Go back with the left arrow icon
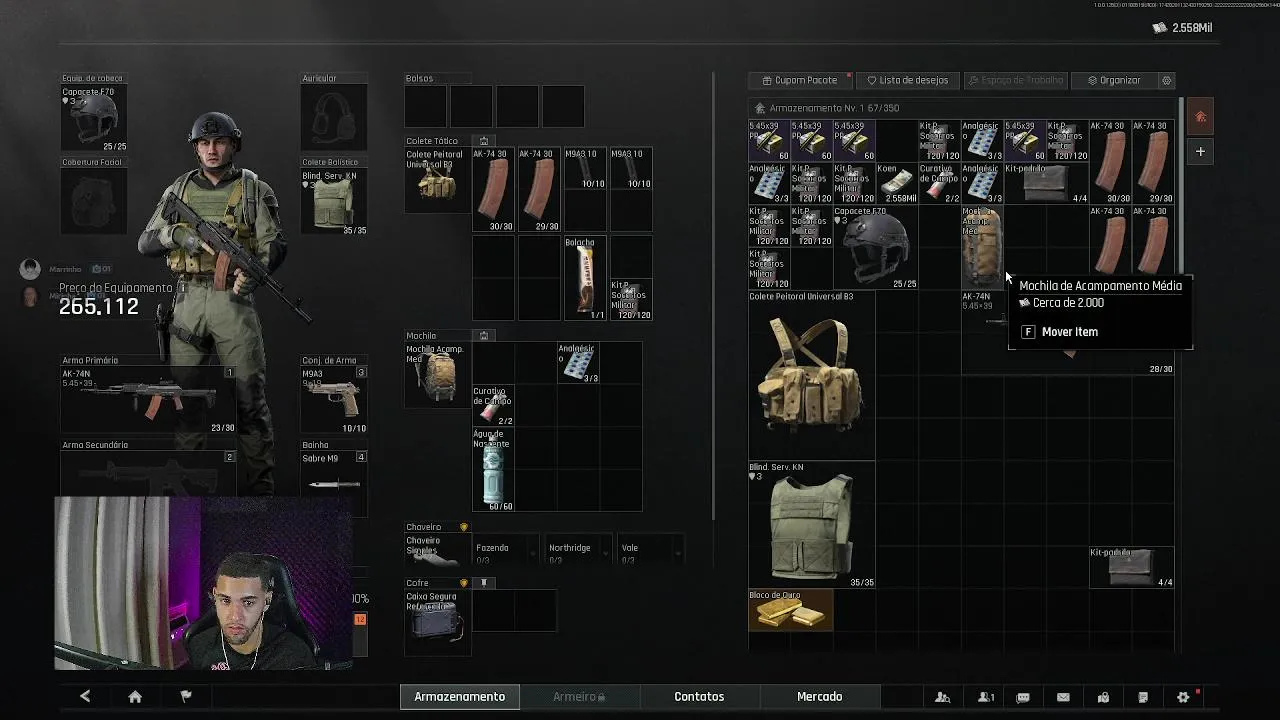The height and width of the screenshot is (720, 1280). coord(85,697)
